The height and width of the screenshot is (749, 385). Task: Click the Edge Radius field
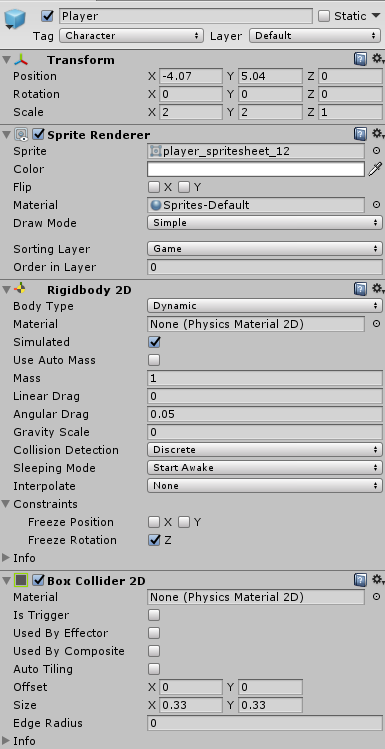click(x=265, y=723)
